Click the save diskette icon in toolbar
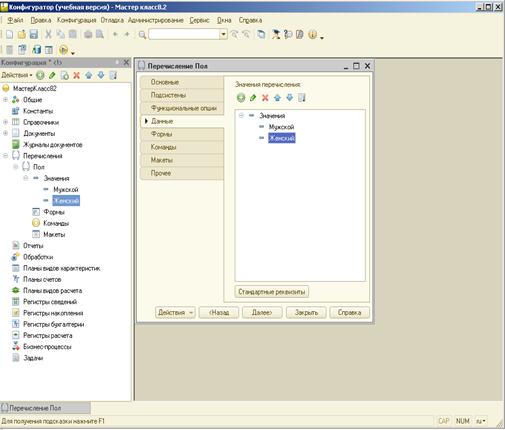The image size is (505, 430). pyautogui.click(x=34, y=34)
